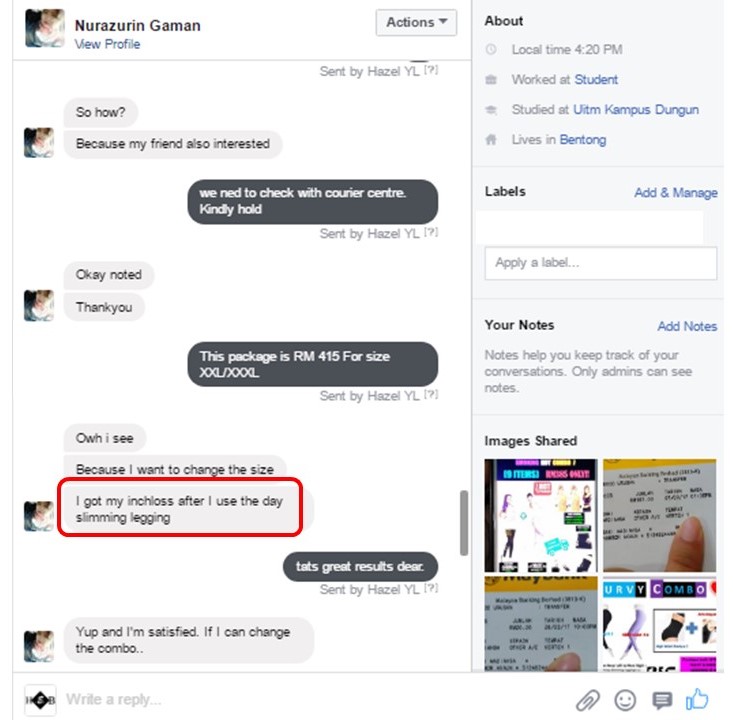Click the conversation scrollbar handle
This screenshot has height=720, width=733.
click(x=464, y=523)
